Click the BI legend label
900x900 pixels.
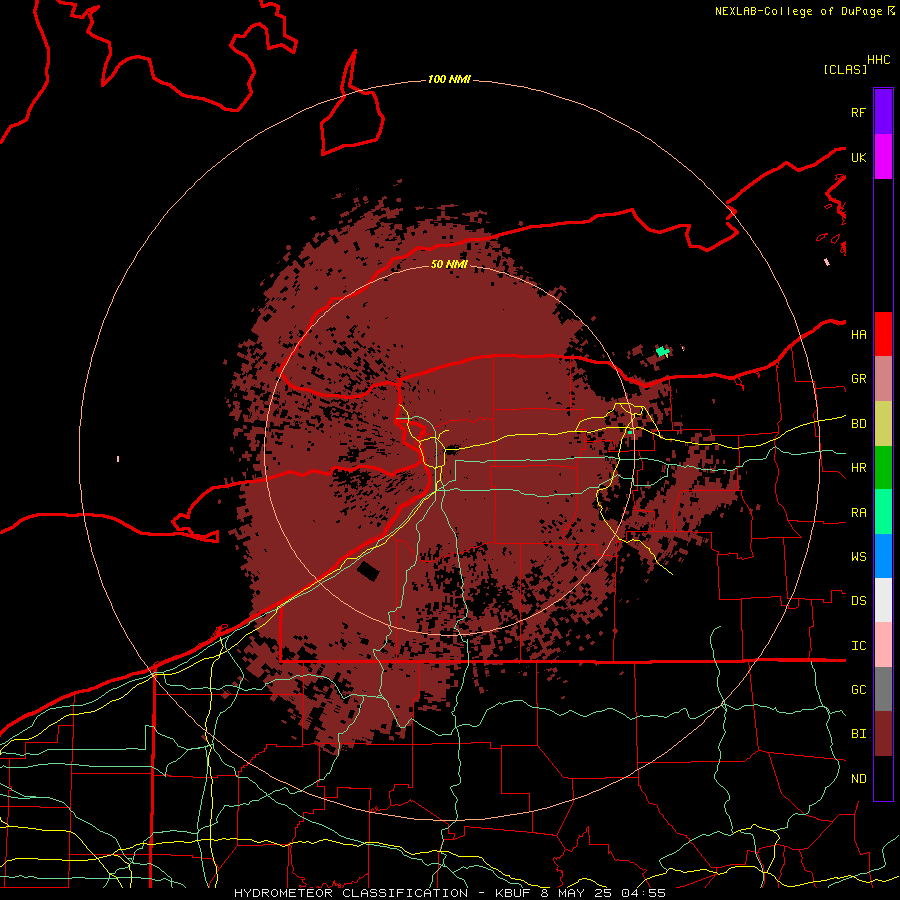[x=858, y=734]
